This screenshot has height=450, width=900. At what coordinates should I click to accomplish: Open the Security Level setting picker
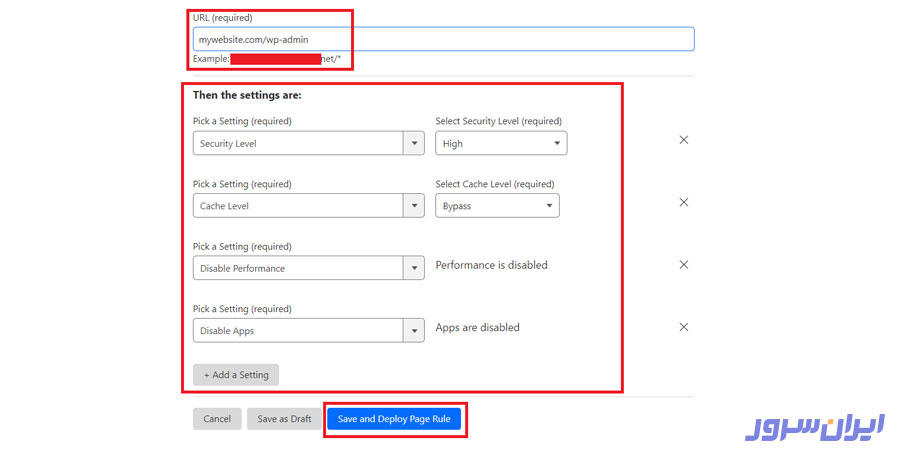tap(308, 143)
